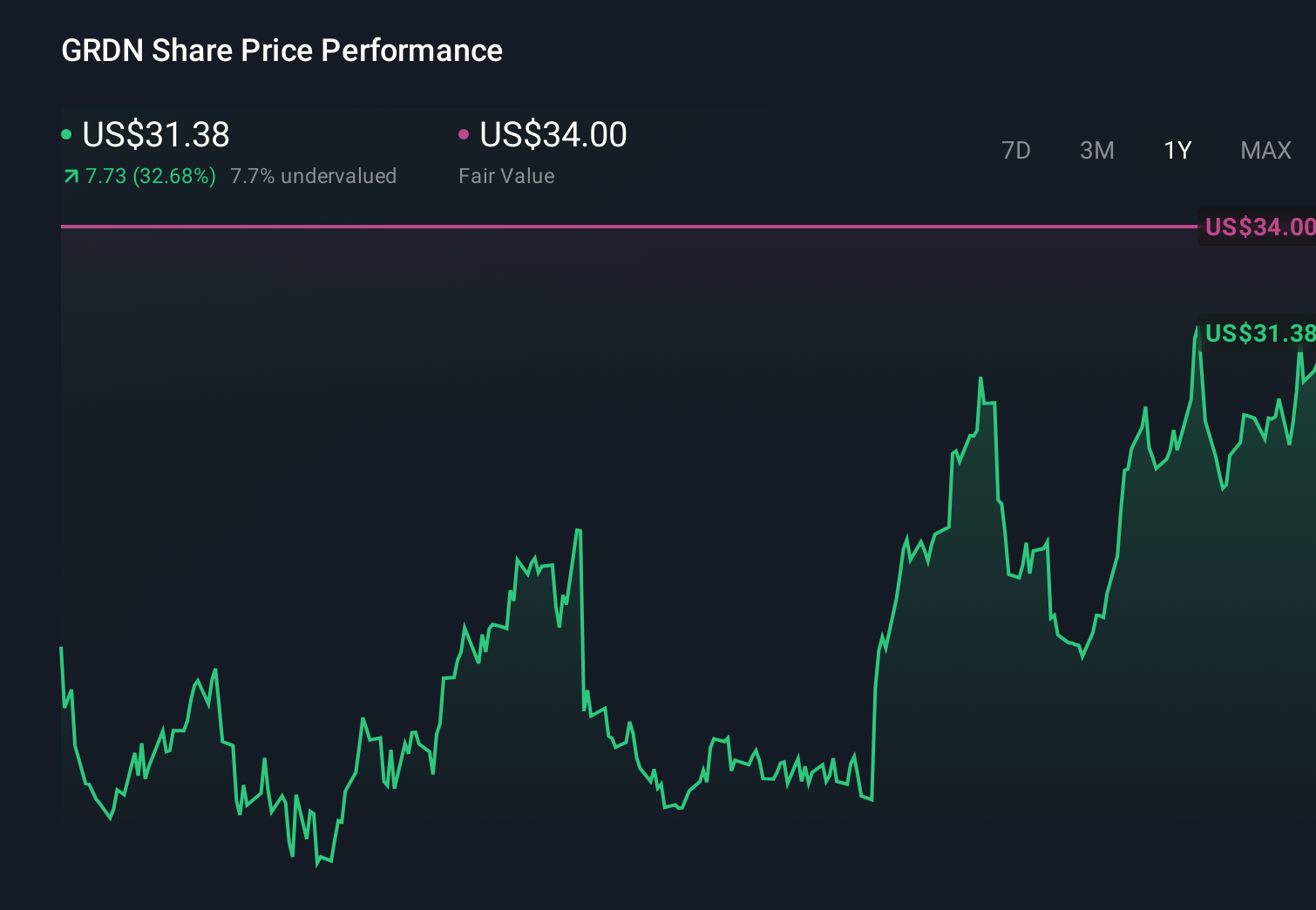1316x910 pixels.
Task: Expand details for 7.7% undervalued
Action: point(313,175)
